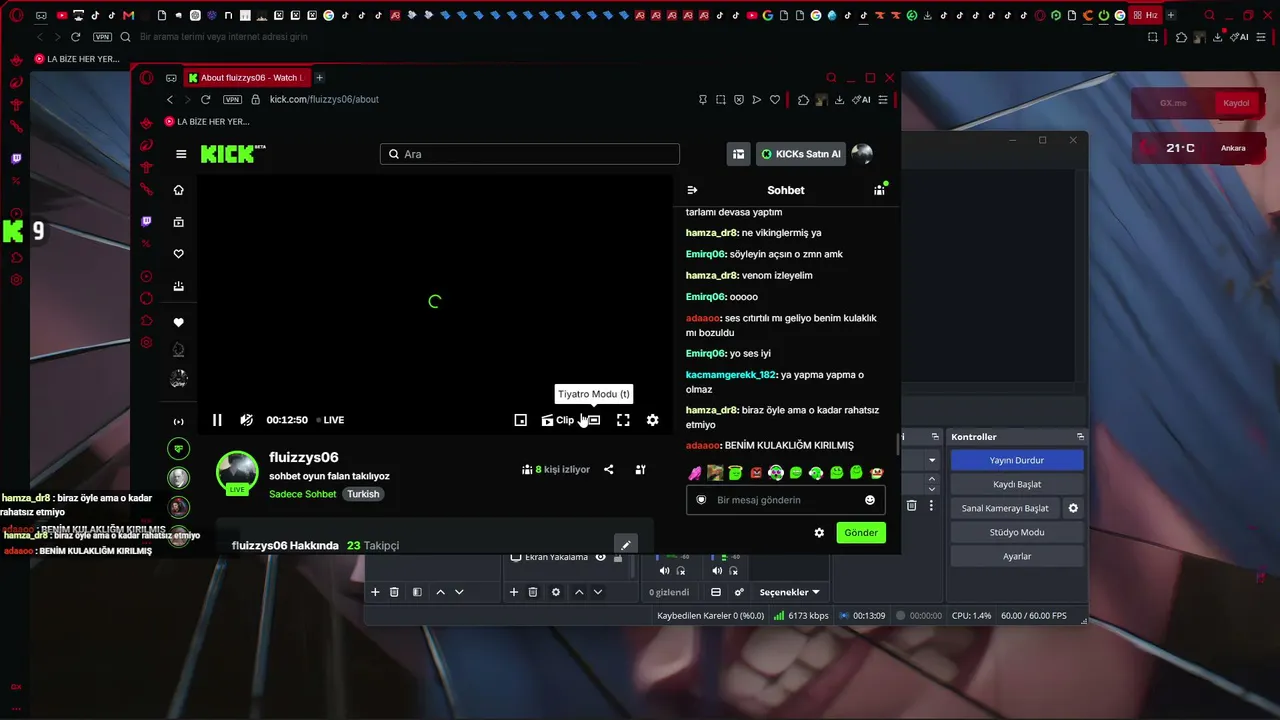This screenshot has height=720, width=1280.
Task: Open the downloads icon in Kick window toolbar
Action: pos(840,99)
